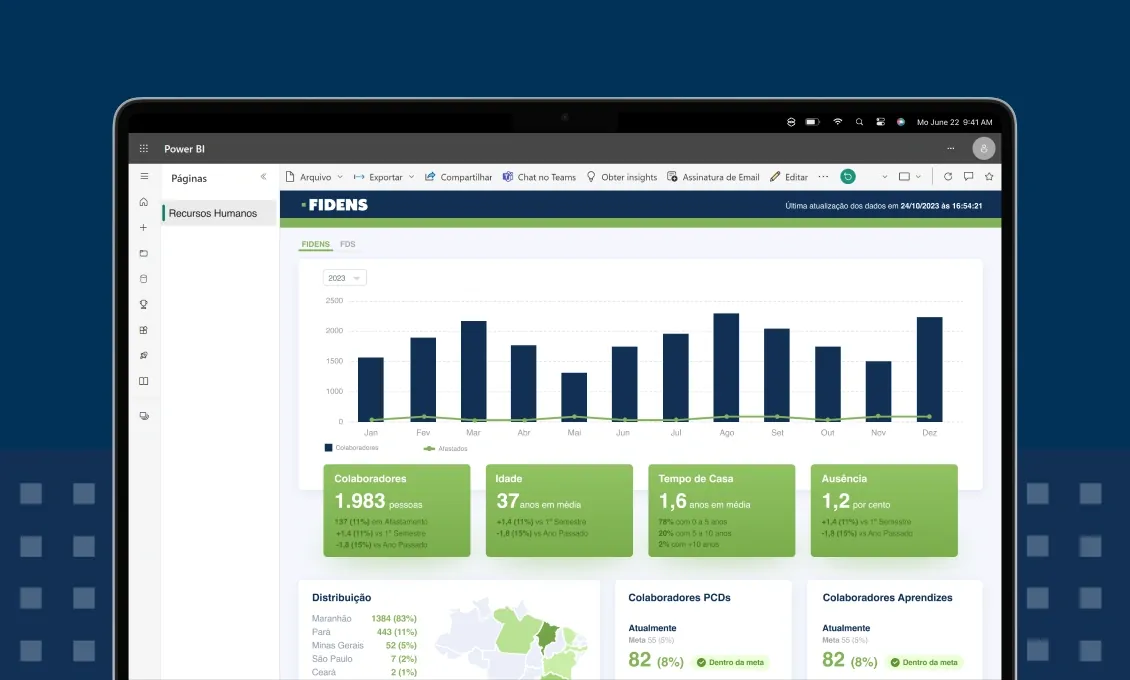Open the Power BI app launcher grid

coord(143,148)
